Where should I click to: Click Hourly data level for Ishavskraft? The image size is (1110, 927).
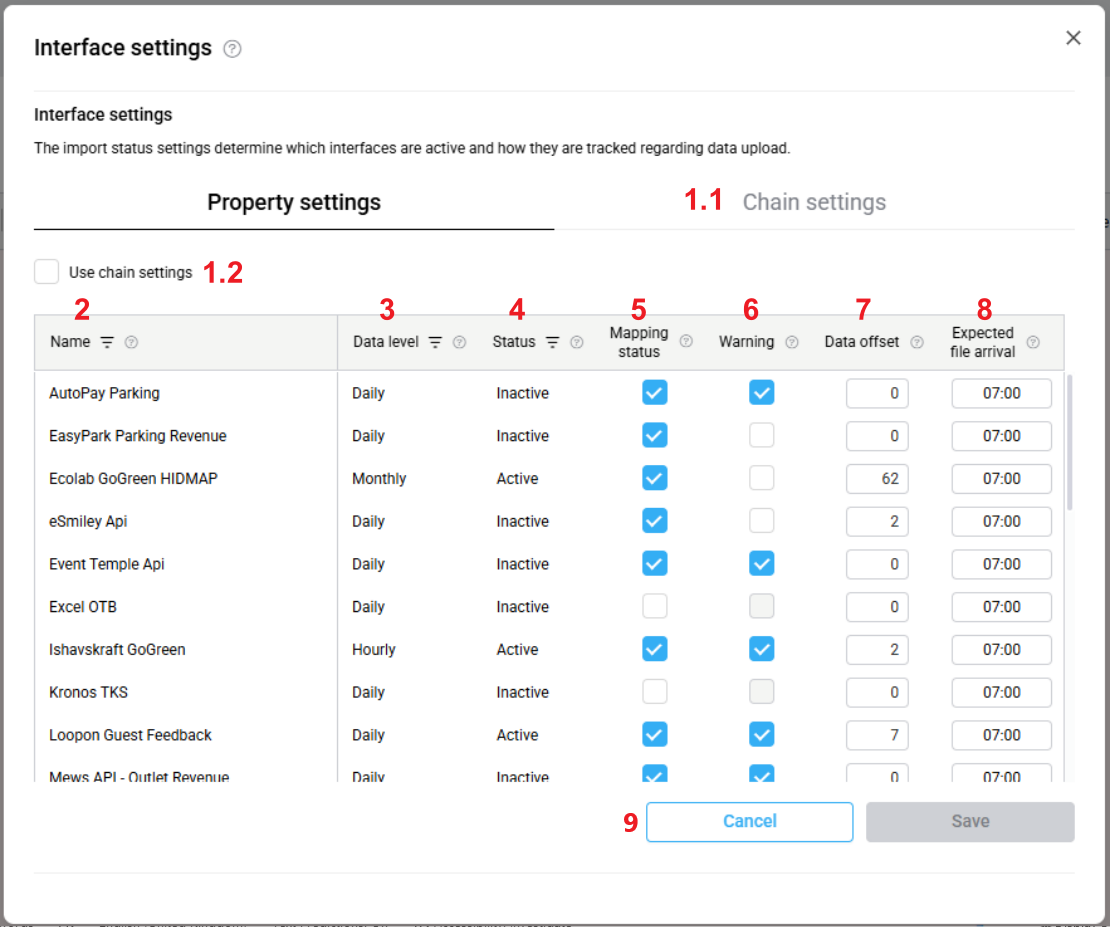374,649
